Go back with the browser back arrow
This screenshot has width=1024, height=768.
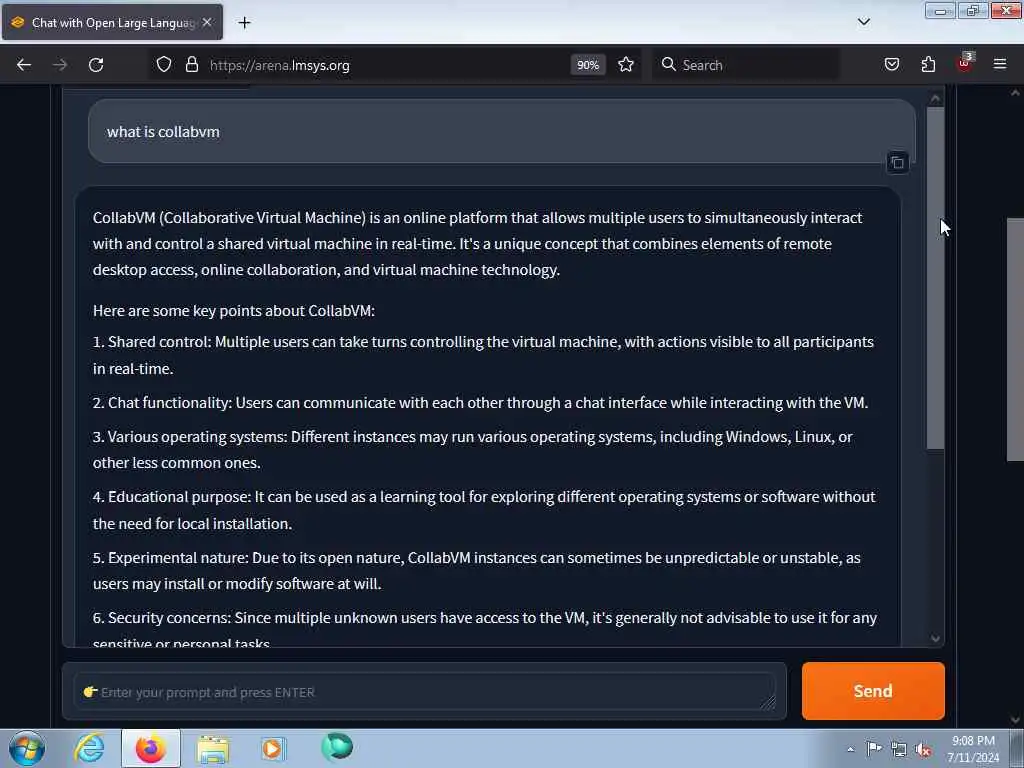click(x=24, y=65)
